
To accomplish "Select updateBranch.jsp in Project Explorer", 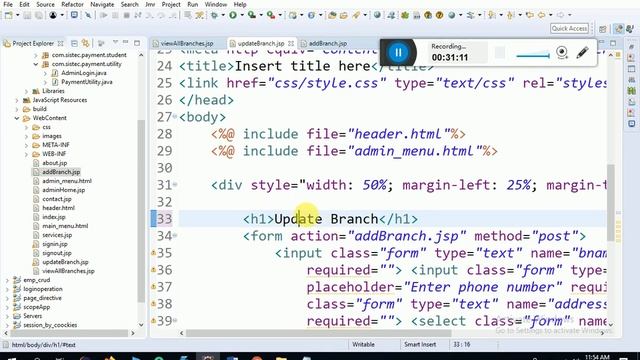I will tap(65, 262).
